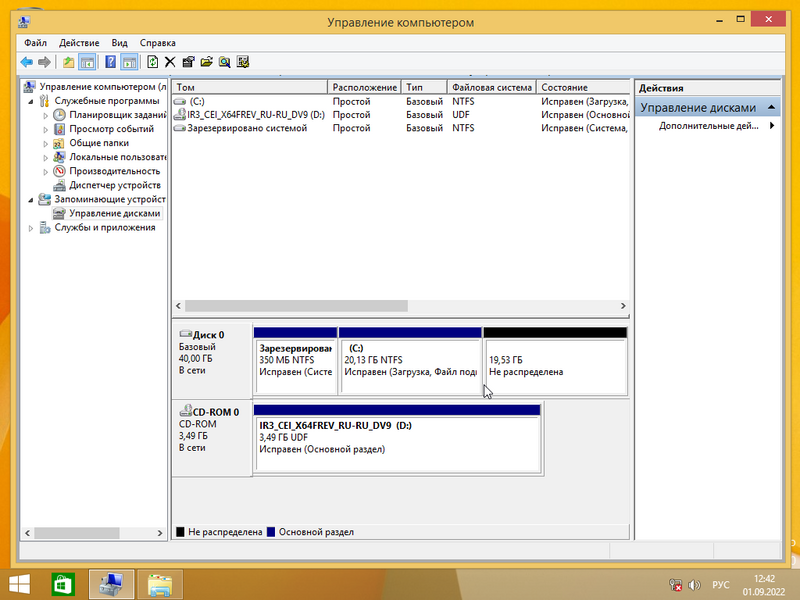This screenshot has width=800, height=600.
Task: Click the settings checklist toolbar icon
Action: point(243,62)
